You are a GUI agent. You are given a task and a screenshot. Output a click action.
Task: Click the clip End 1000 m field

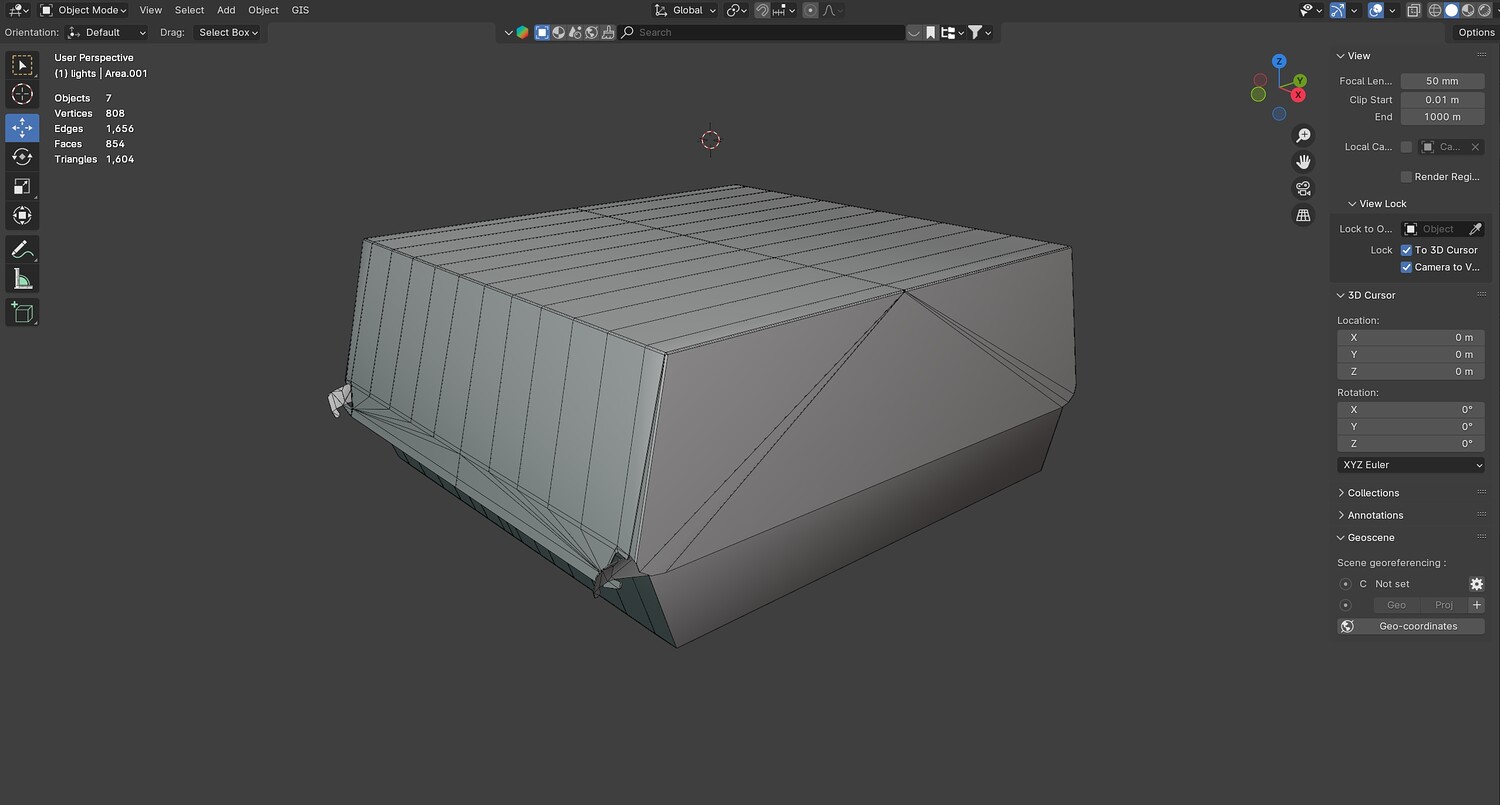click(1442, 117)
